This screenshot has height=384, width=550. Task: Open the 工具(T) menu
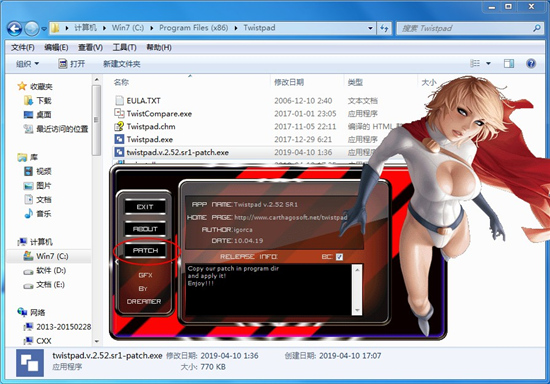pos(124,47)
